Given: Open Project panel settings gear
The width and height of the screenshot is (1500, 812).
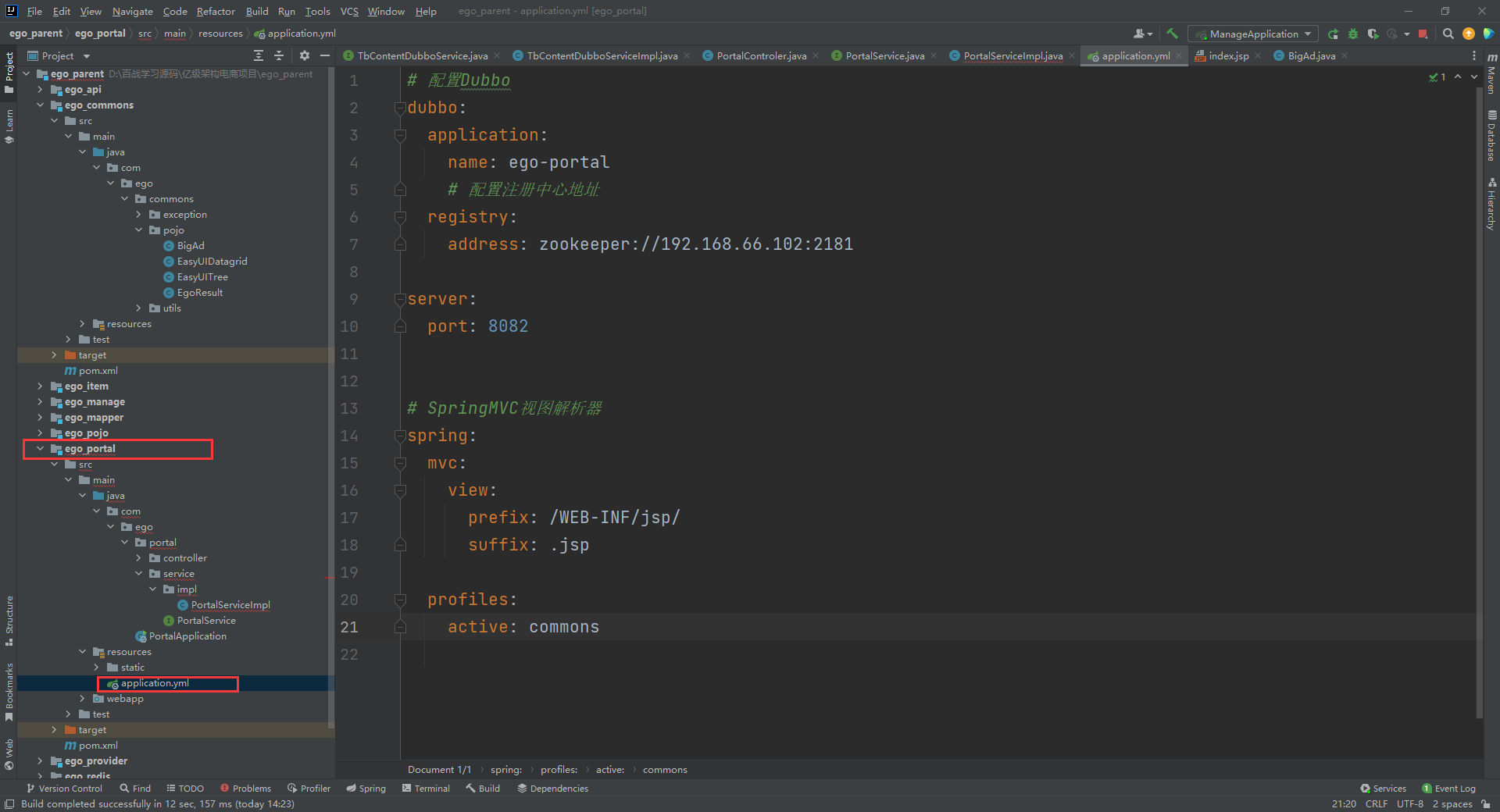Looking at the screenshot, I should click(305, 55).
